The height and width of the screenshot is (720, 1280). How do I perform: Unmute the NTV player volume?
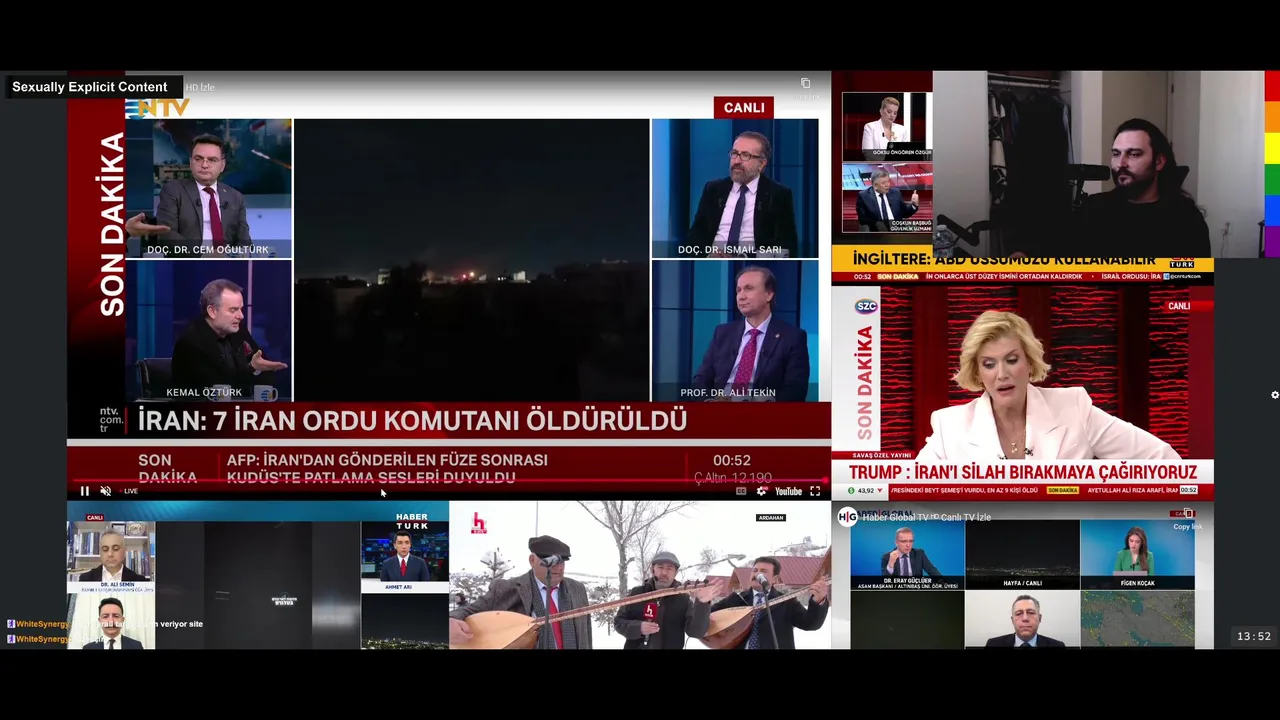106,491
